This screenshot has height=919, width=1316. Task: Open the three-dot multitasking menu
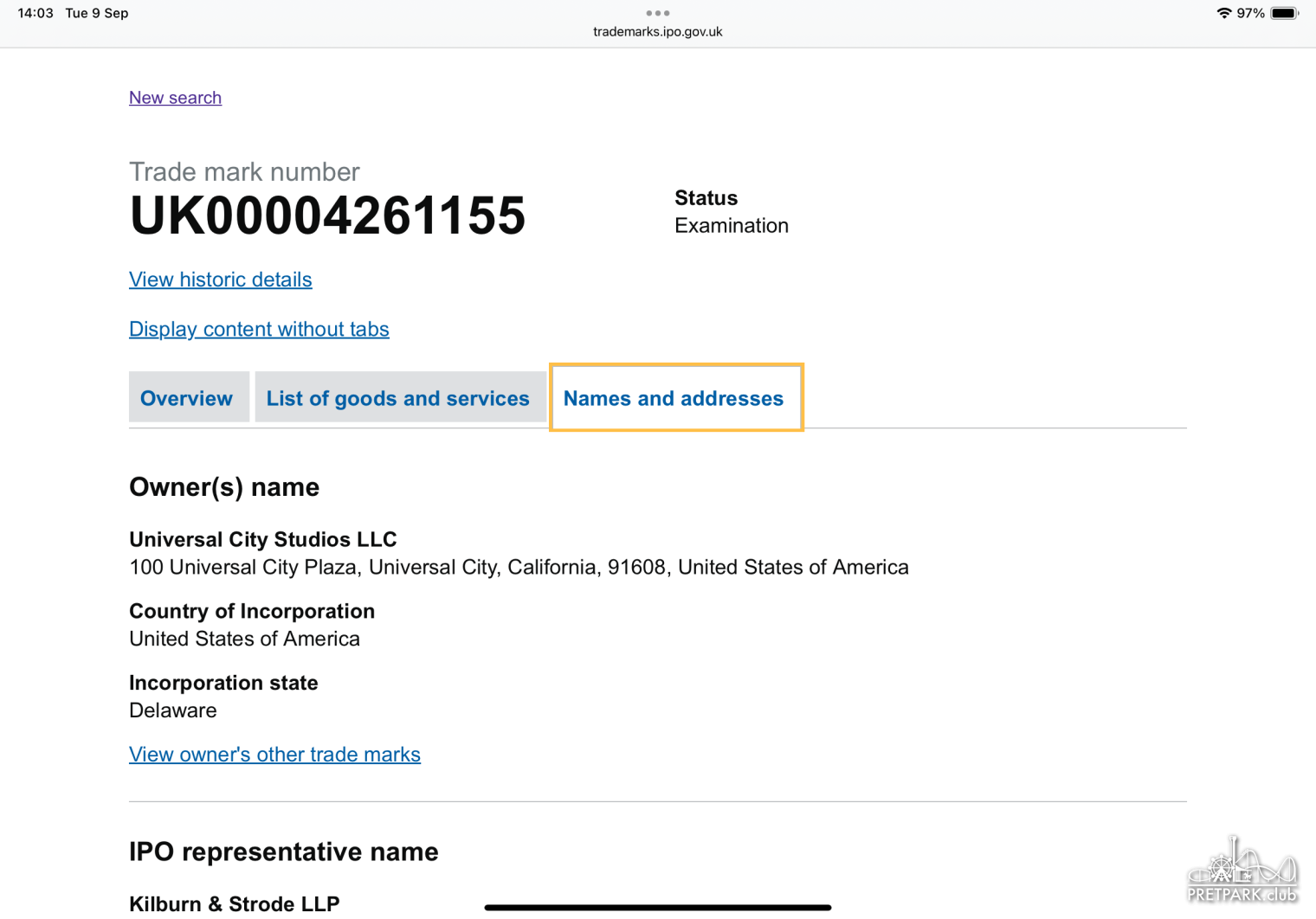tap(657, 13)
